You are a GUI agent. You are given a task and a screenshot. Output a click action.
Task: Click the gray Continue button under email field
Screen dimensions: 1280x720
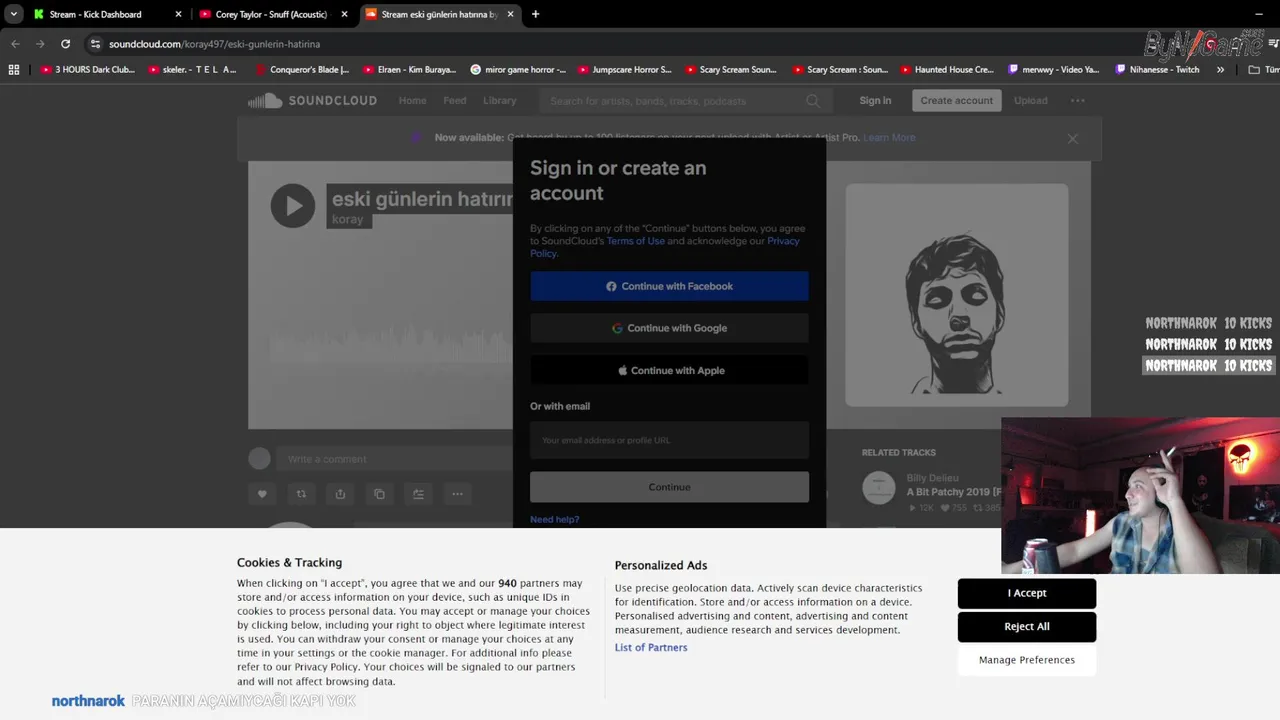pos(669,487)
